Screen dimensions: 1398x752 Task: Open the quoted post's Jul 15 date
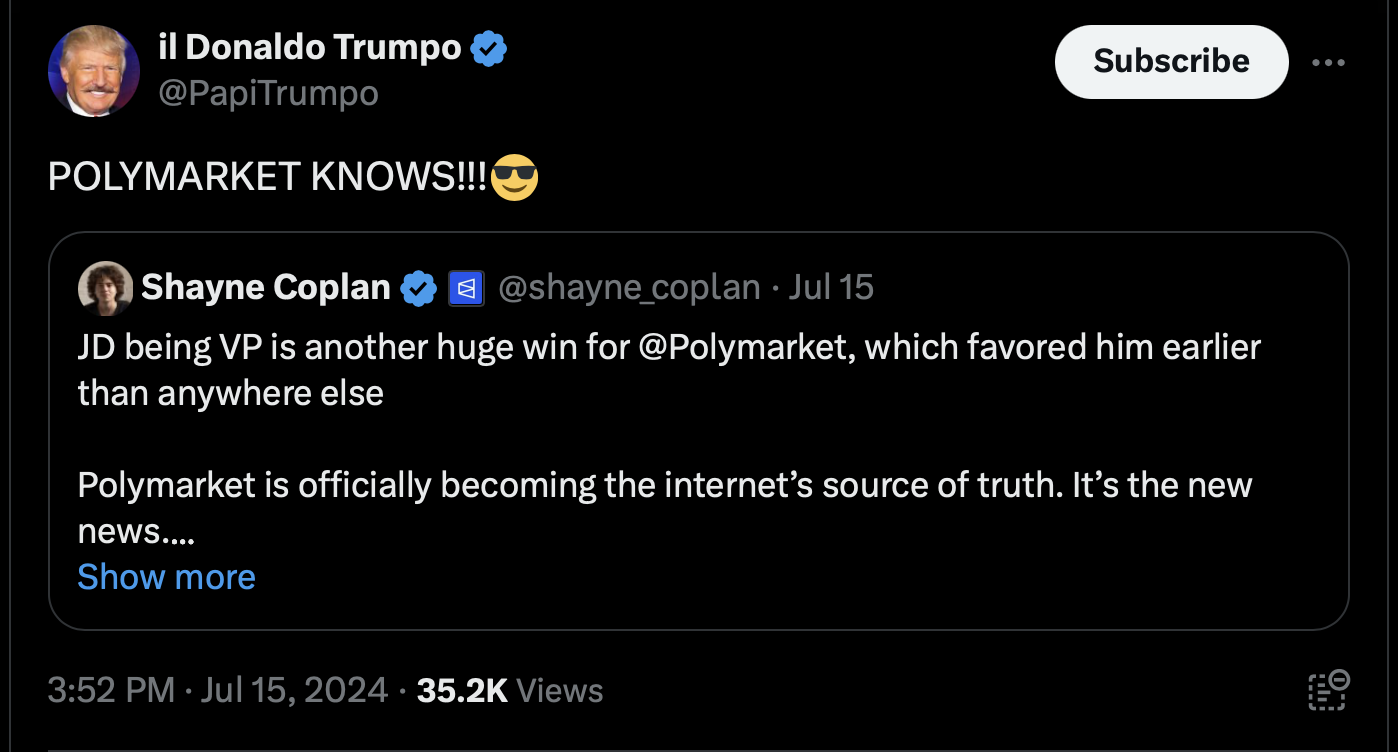831,288
